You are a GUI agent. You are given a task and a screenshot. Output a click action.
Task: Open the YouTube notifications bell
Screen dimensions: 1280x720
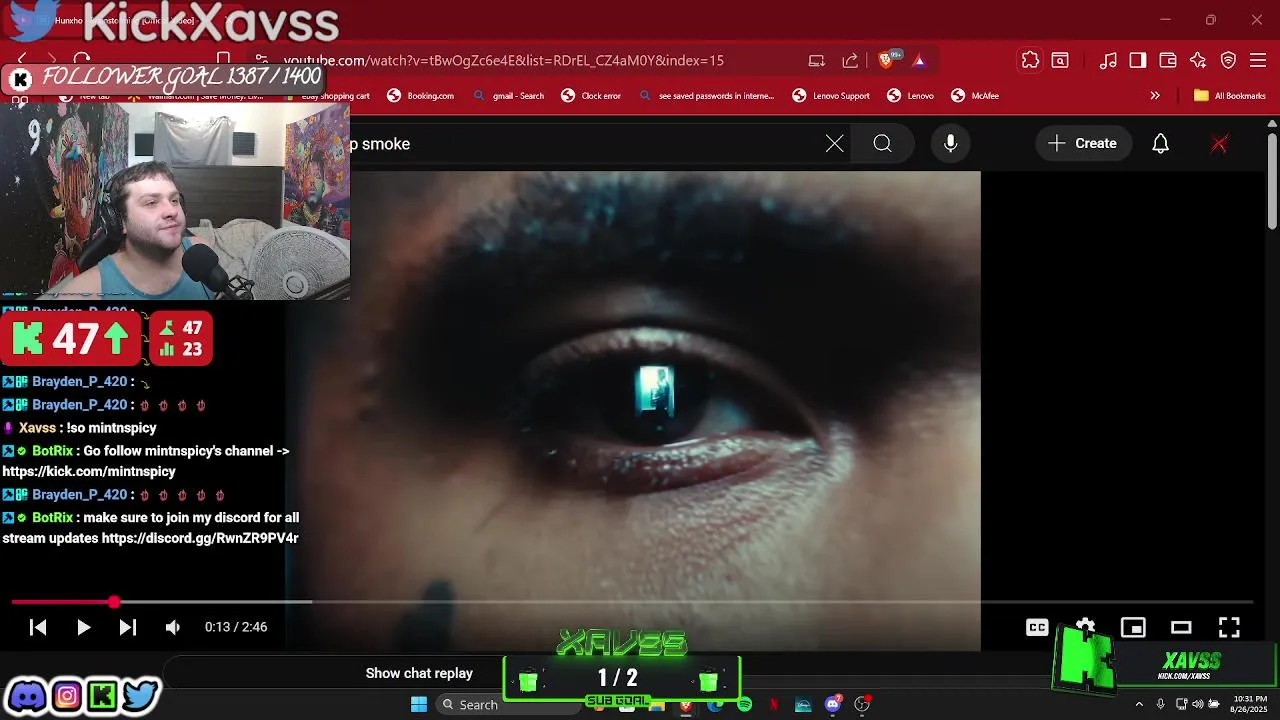point(1160,144)
